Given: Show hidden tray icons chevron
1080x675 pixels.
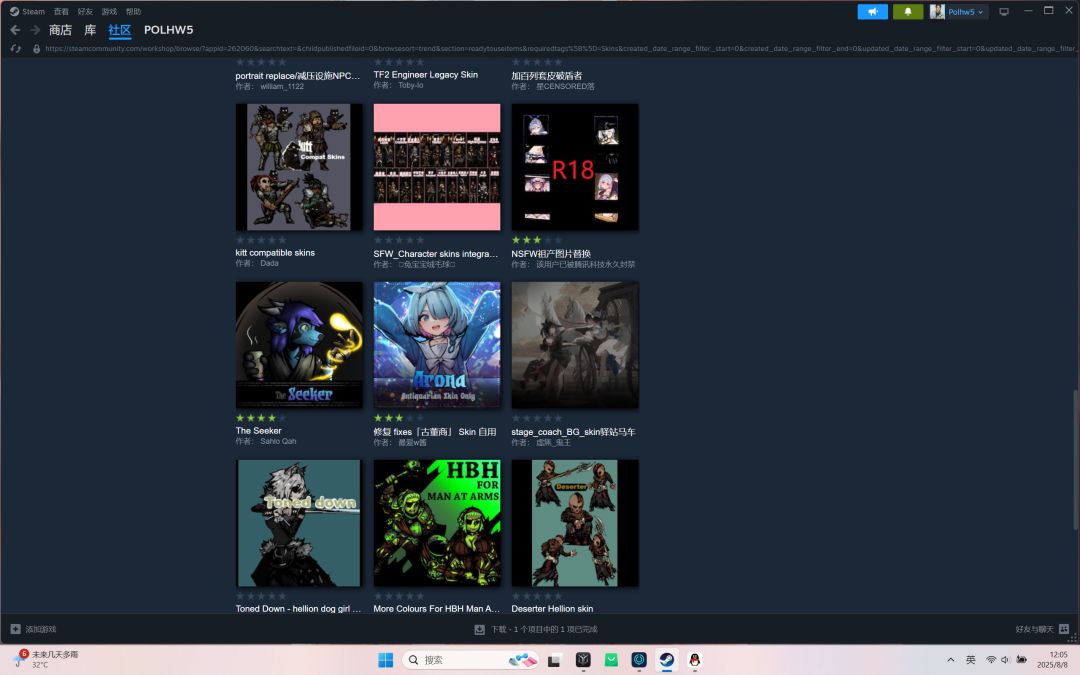Looking at the screenshot, I should (x=951, y=660).
